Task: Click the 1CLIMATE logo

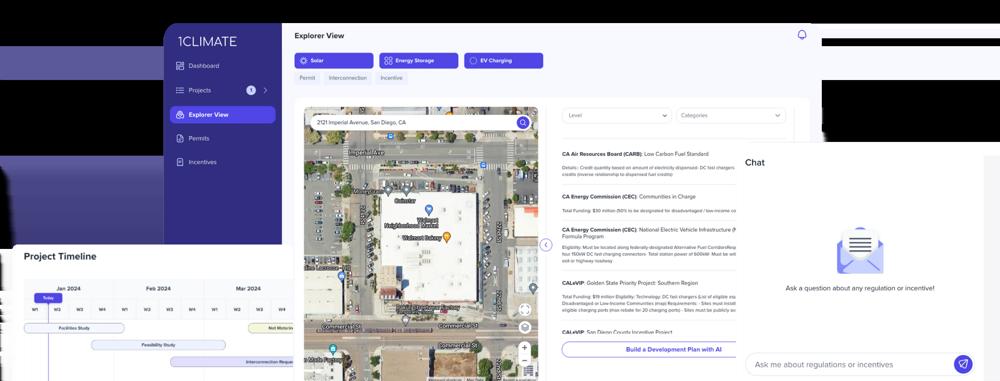Action: 207,42
